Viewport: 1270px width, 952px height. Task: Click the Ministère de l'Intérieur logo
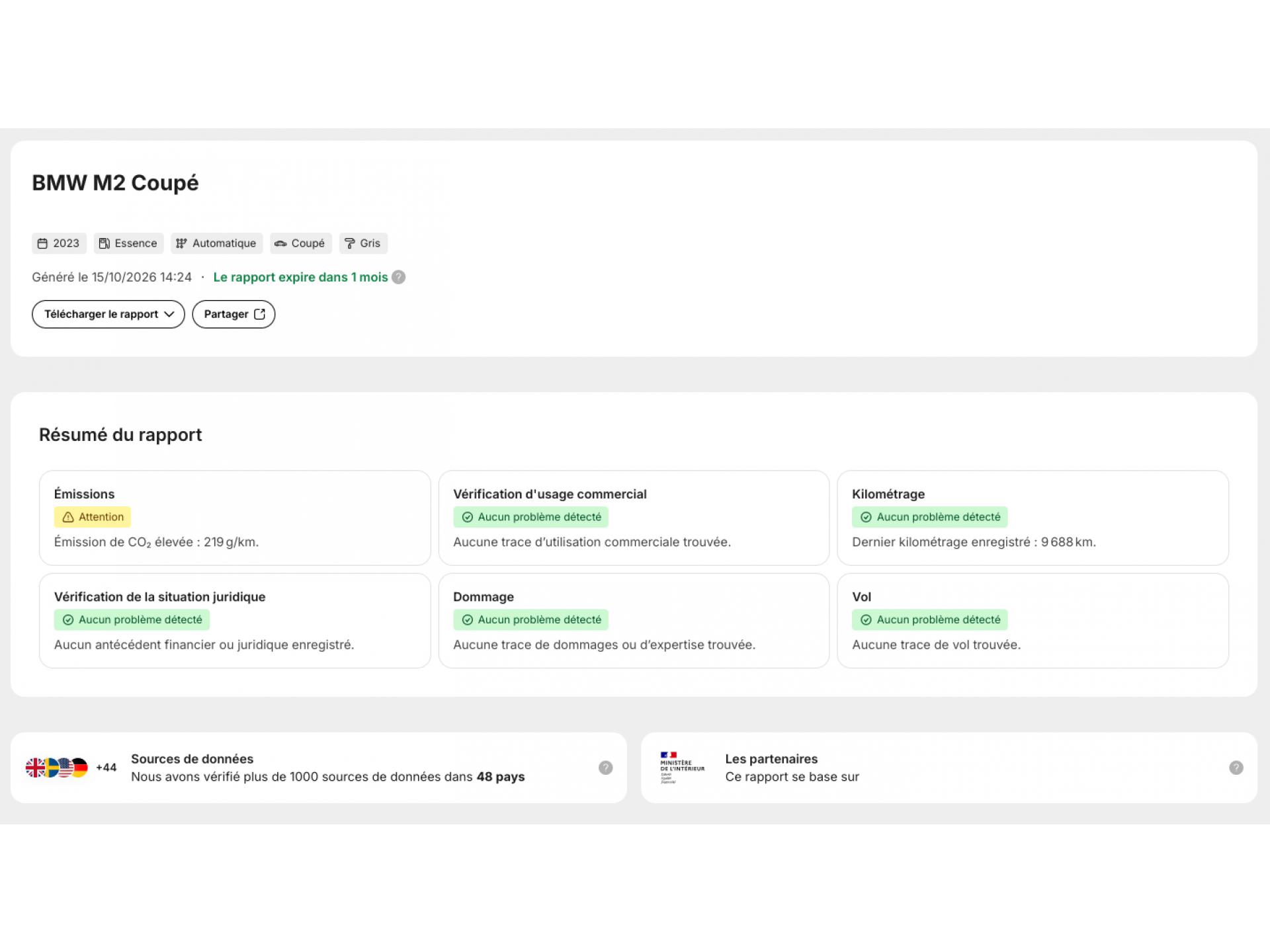tap(682, 768)
